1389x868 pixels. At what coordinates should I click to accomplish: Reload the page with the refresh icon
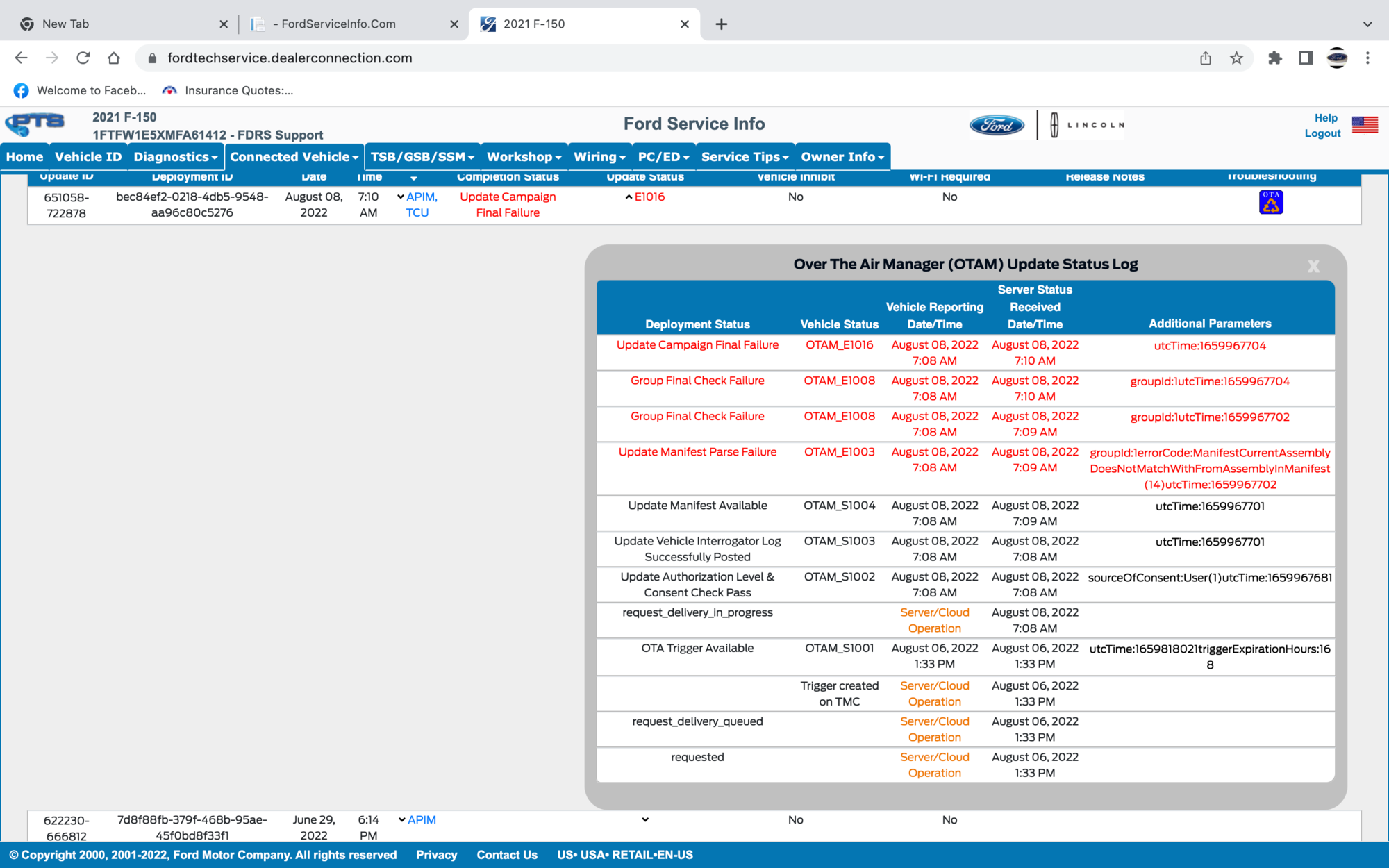pyautogui.click(x=83, y=58)
